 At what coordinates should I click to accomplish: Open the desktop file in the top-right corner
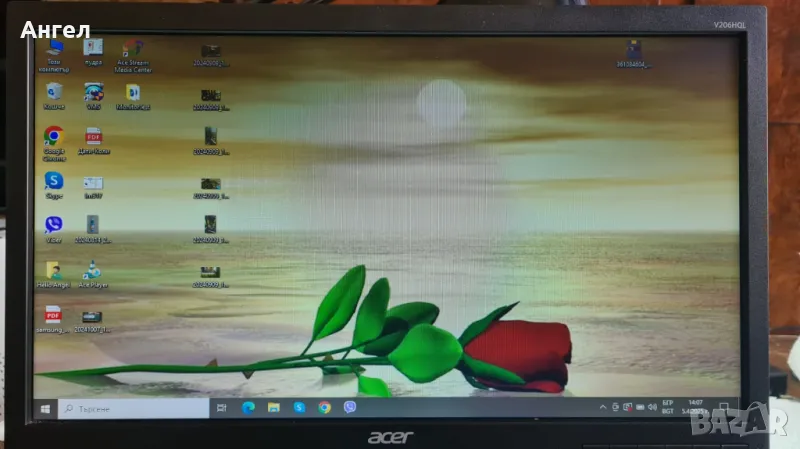pyautogui.click(x=633, y=54)
